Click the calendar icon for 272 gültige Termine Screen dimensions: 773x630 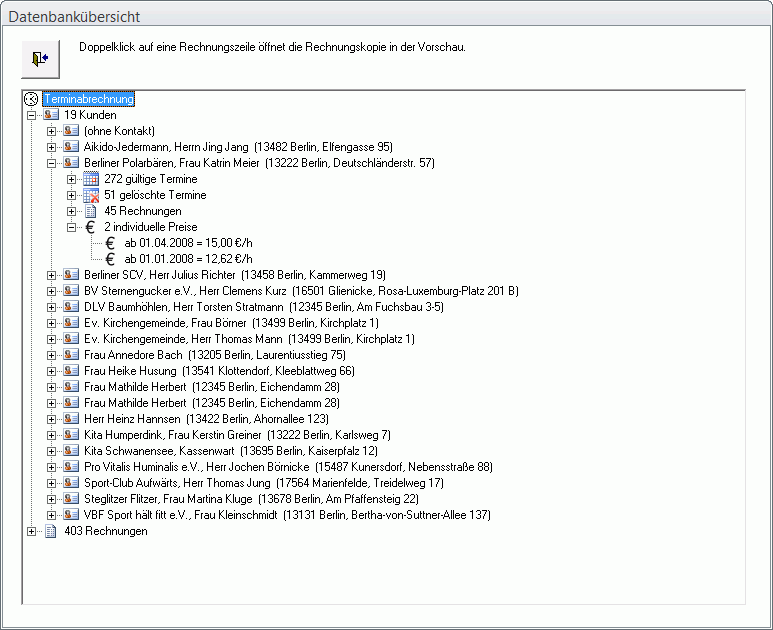click(x=91, y=179)
